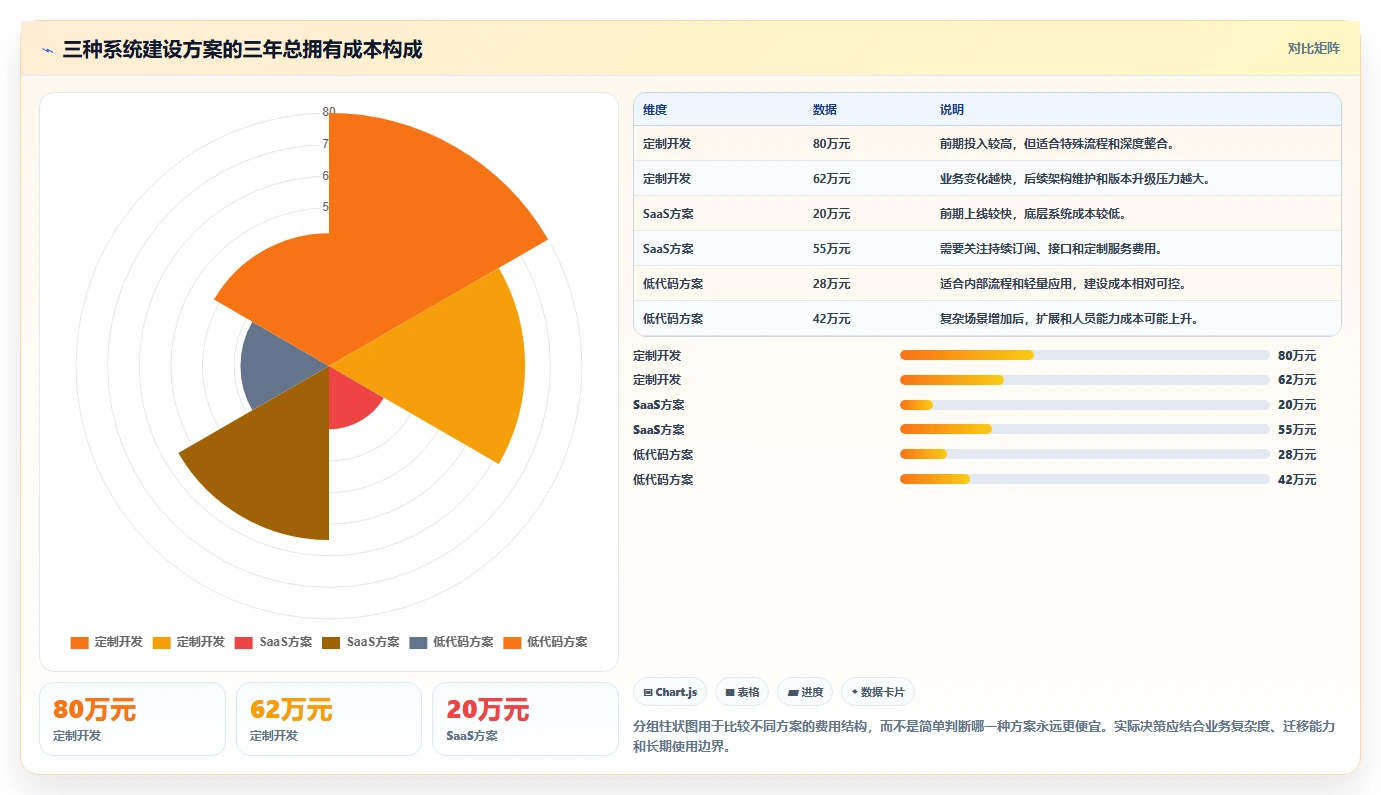Viewport: 1381px width, 795px height.
Task: Click the 表格 chip
Action: (742, 692)
